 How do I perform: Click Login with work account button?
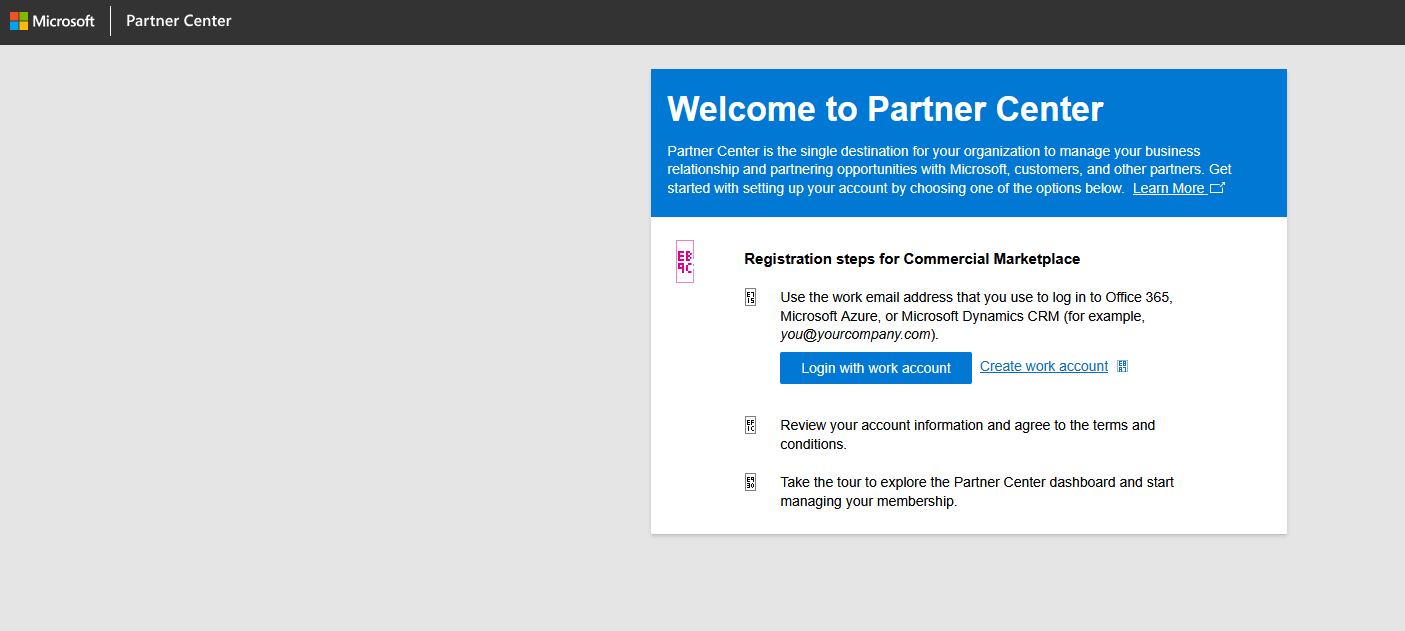(876, 368)
